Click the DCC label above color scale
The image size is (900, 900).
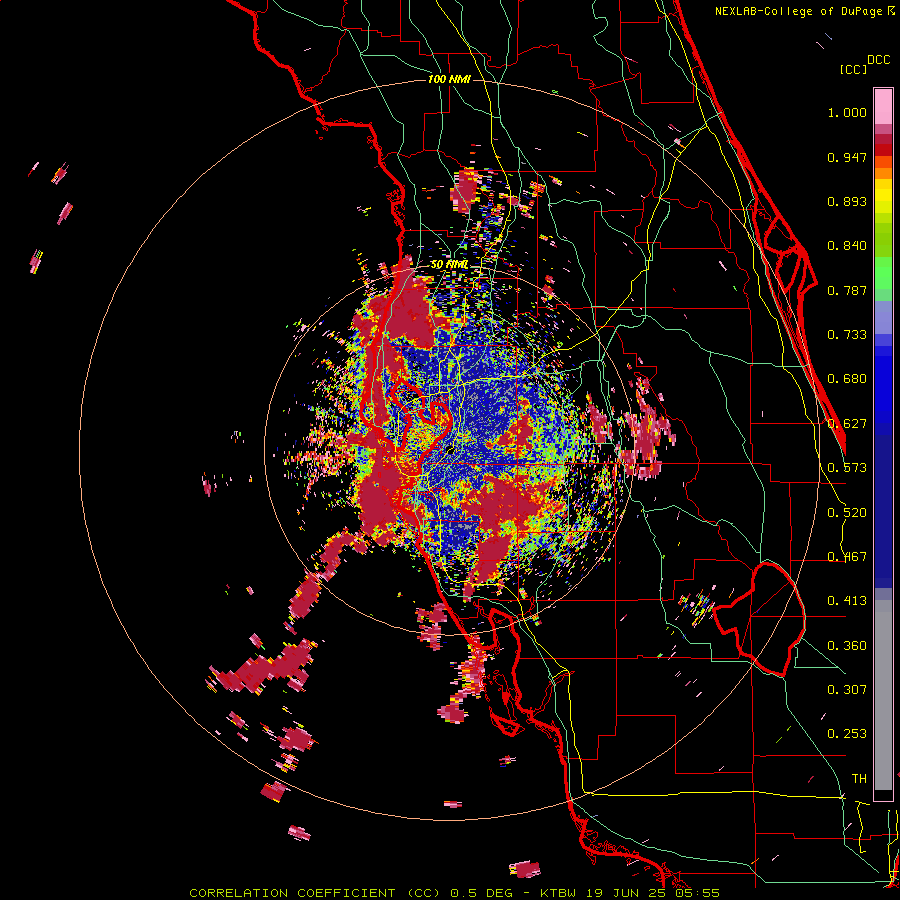click(x=878, y=60)
